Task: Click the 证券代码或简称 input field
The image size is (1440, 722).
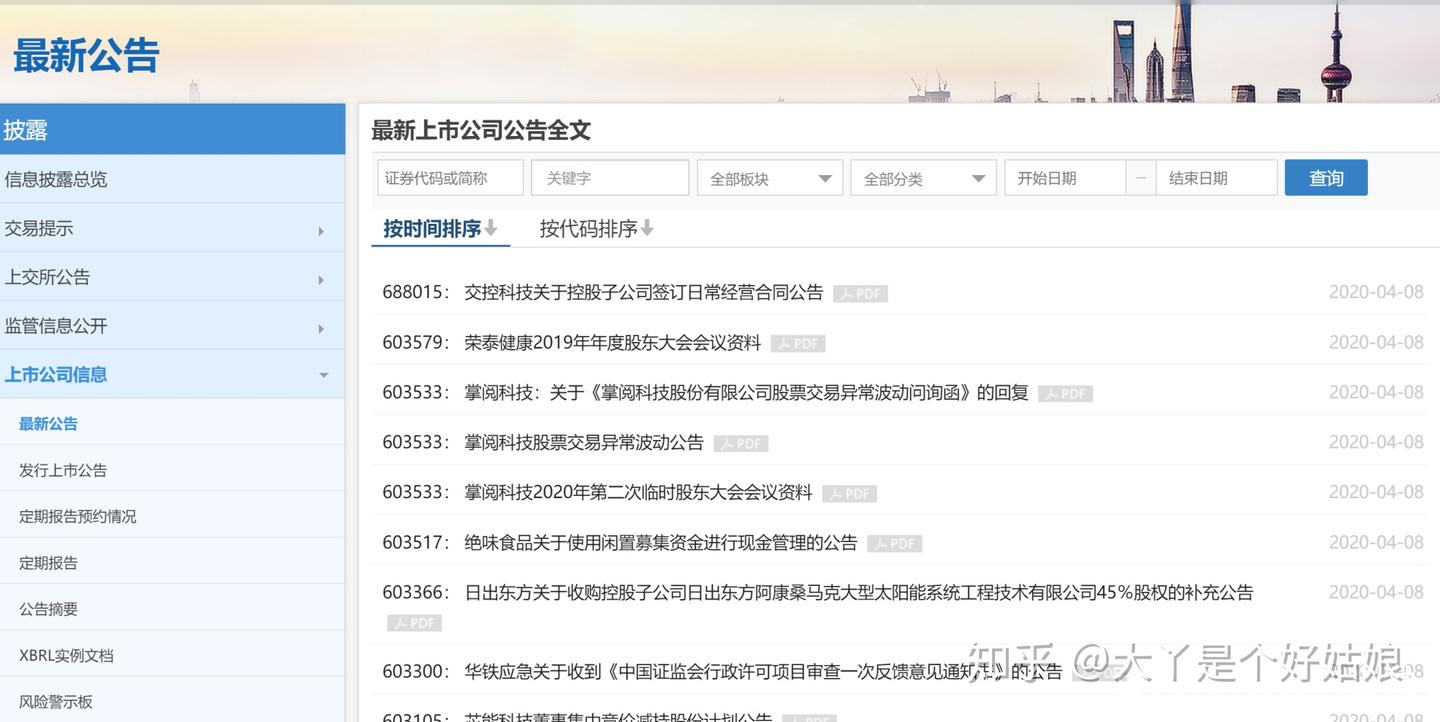Action: 450,177
